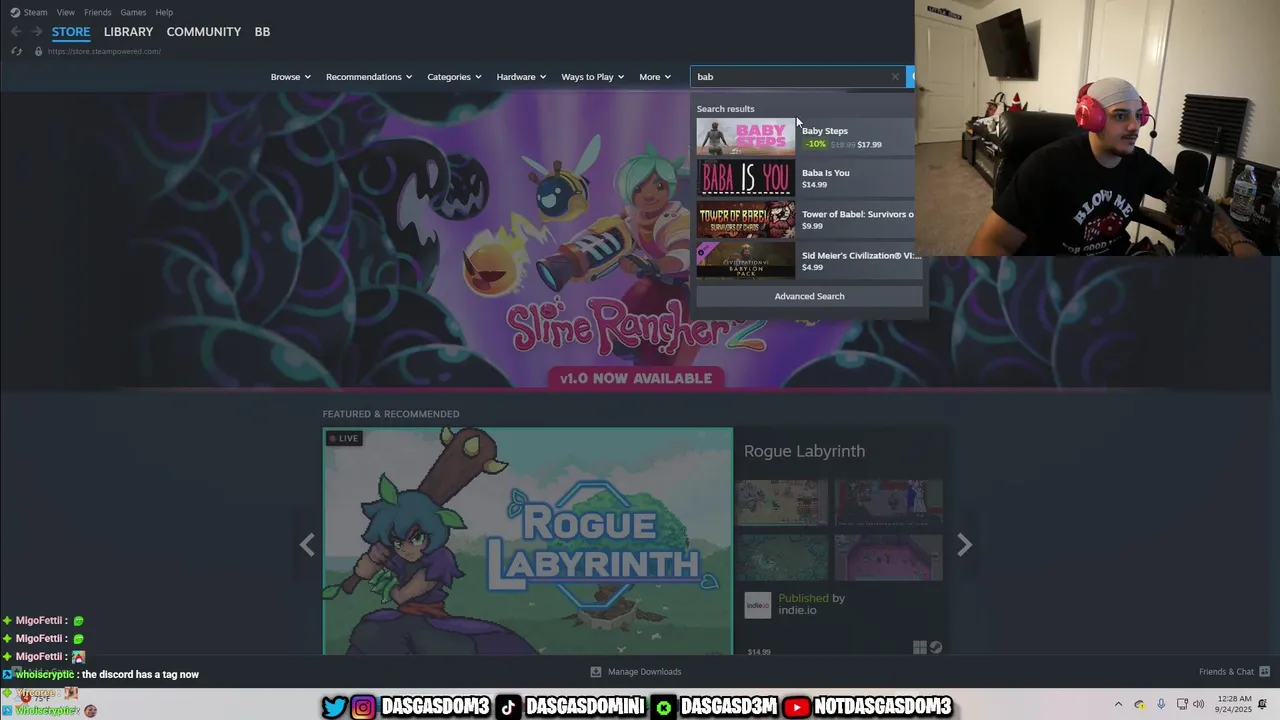Click the store URL address text
The image size is (1280, 720).
tap(104, 51)
